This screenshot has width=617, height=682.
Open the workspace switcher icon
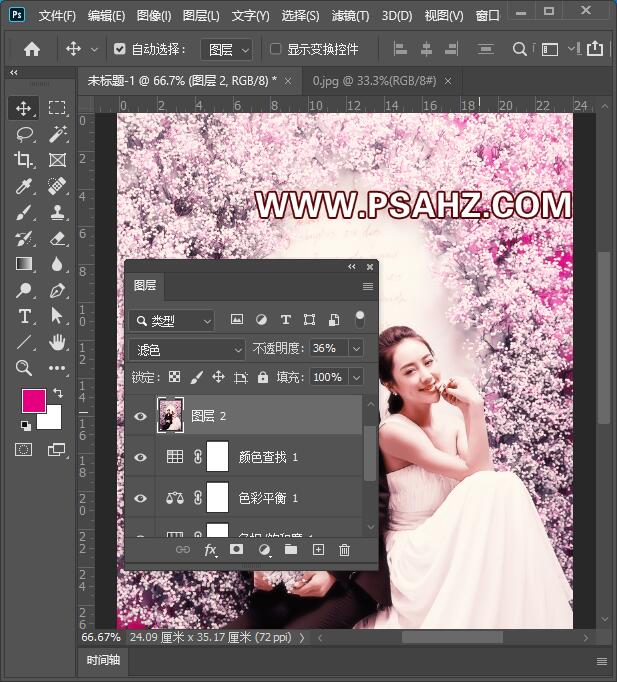[550, 49]
